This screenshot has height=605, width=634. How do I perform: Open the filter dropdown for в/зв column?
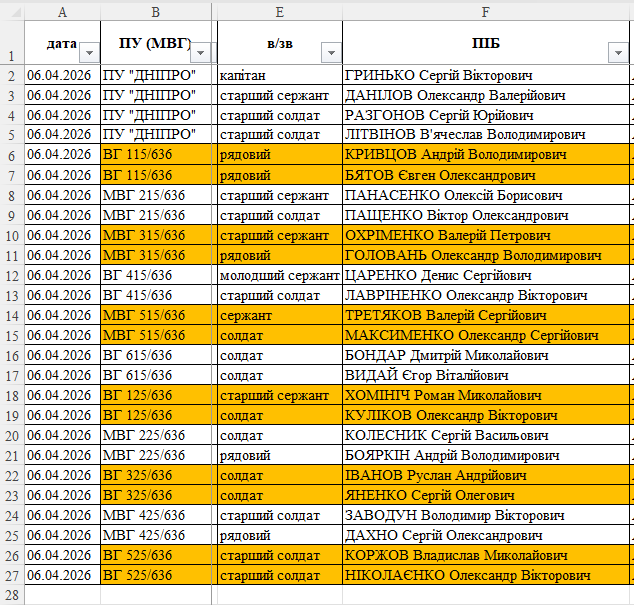pos(331,53)
